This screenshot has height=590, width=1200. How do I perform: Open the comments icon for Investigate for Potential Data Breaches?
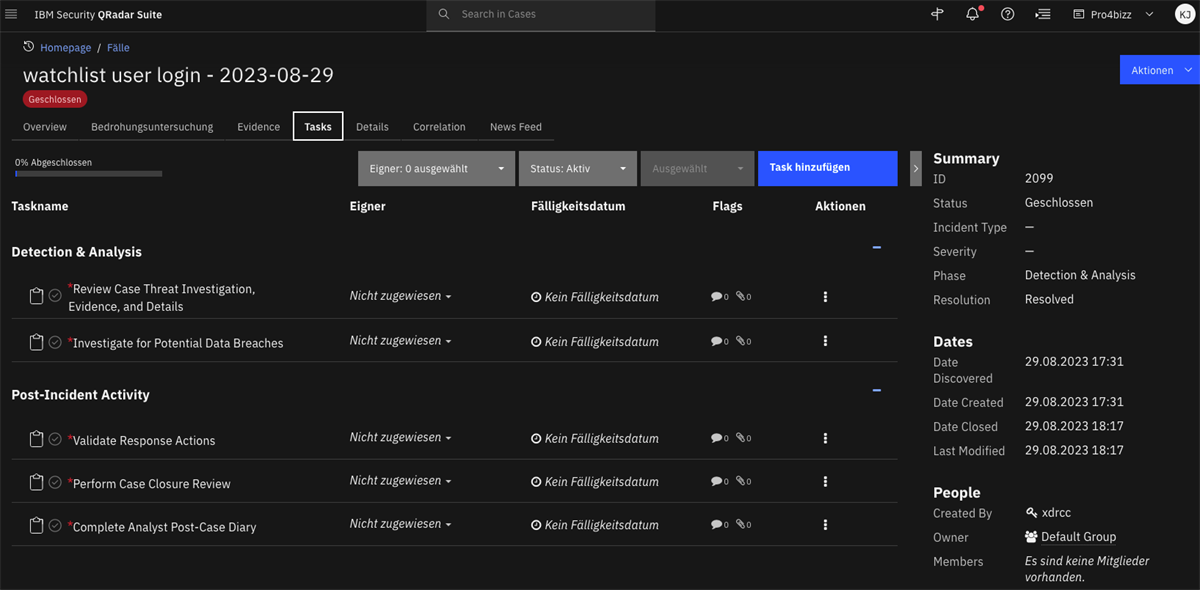point(716,341)
